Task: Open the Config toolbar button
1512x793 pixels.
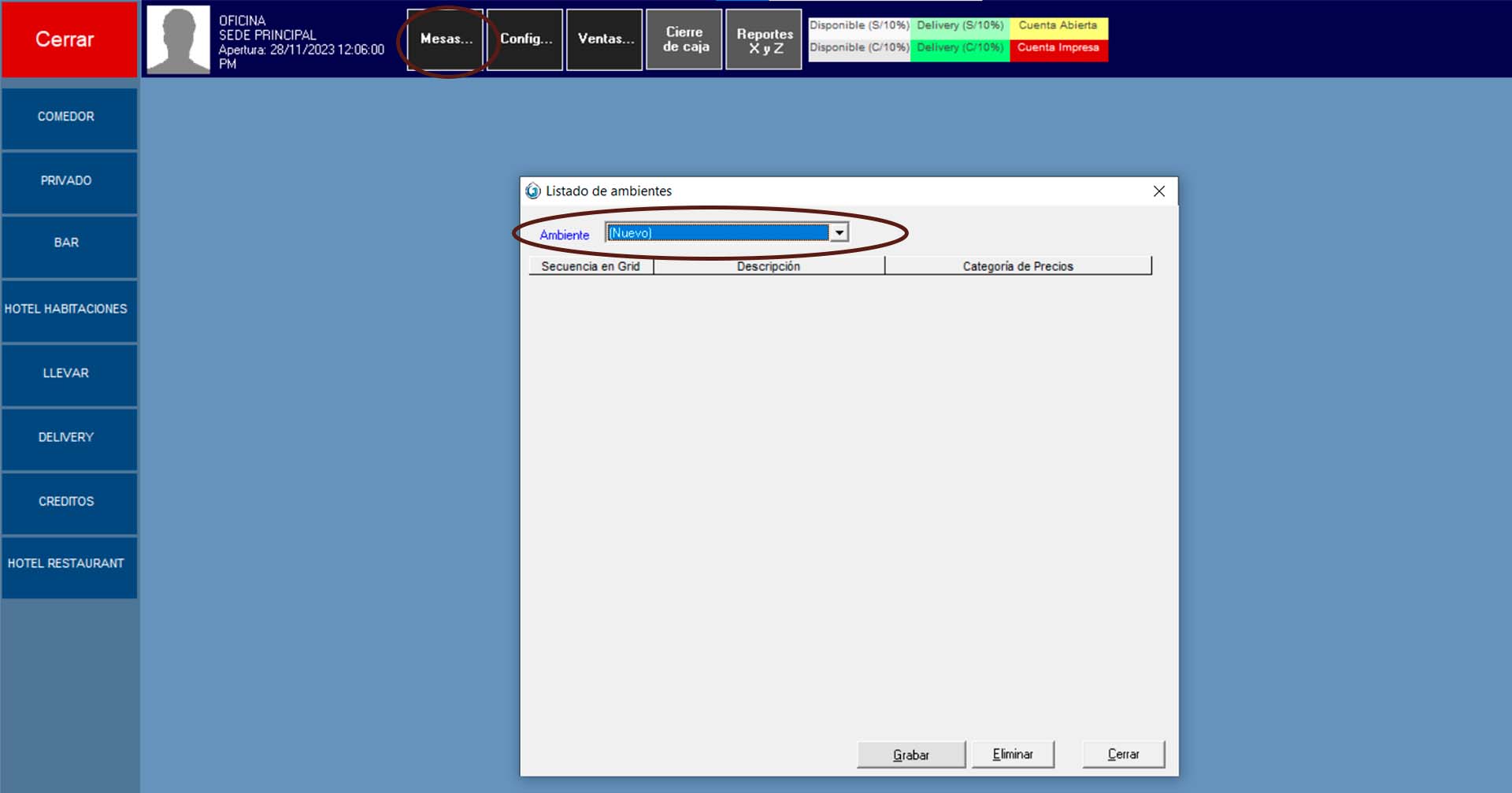Action: tap(525, 39)
